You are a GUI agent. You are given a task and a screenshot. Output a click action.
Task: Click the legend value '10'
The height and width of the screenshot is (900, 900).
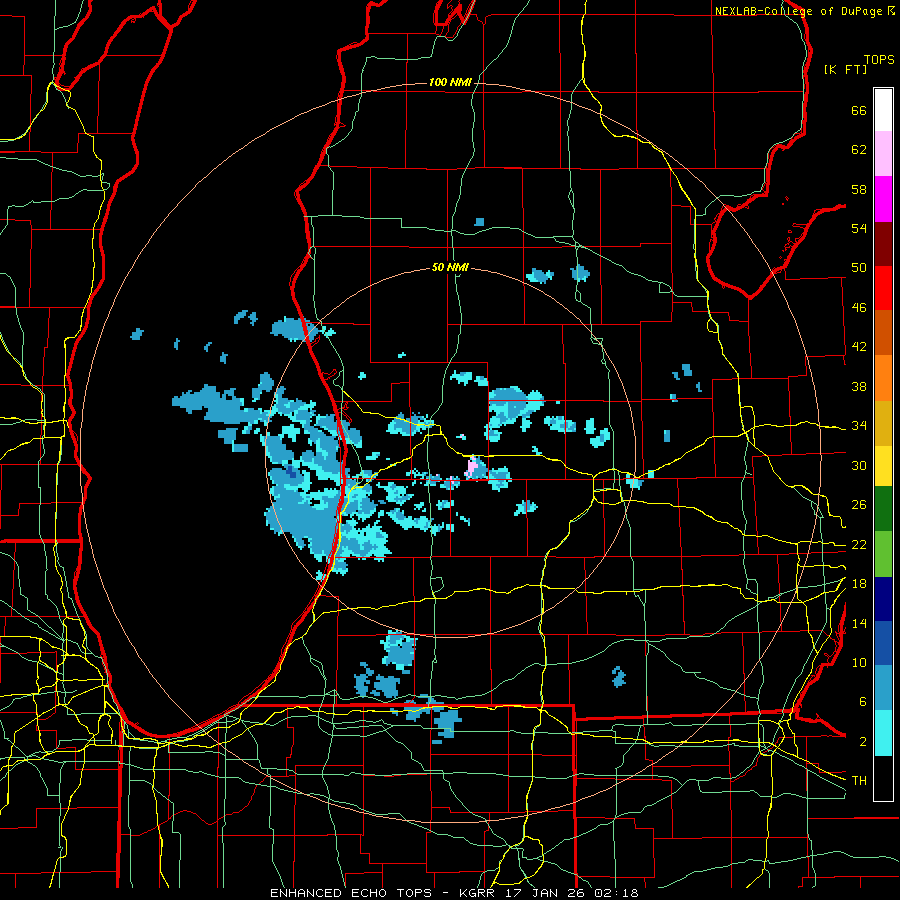click(859, 663)
